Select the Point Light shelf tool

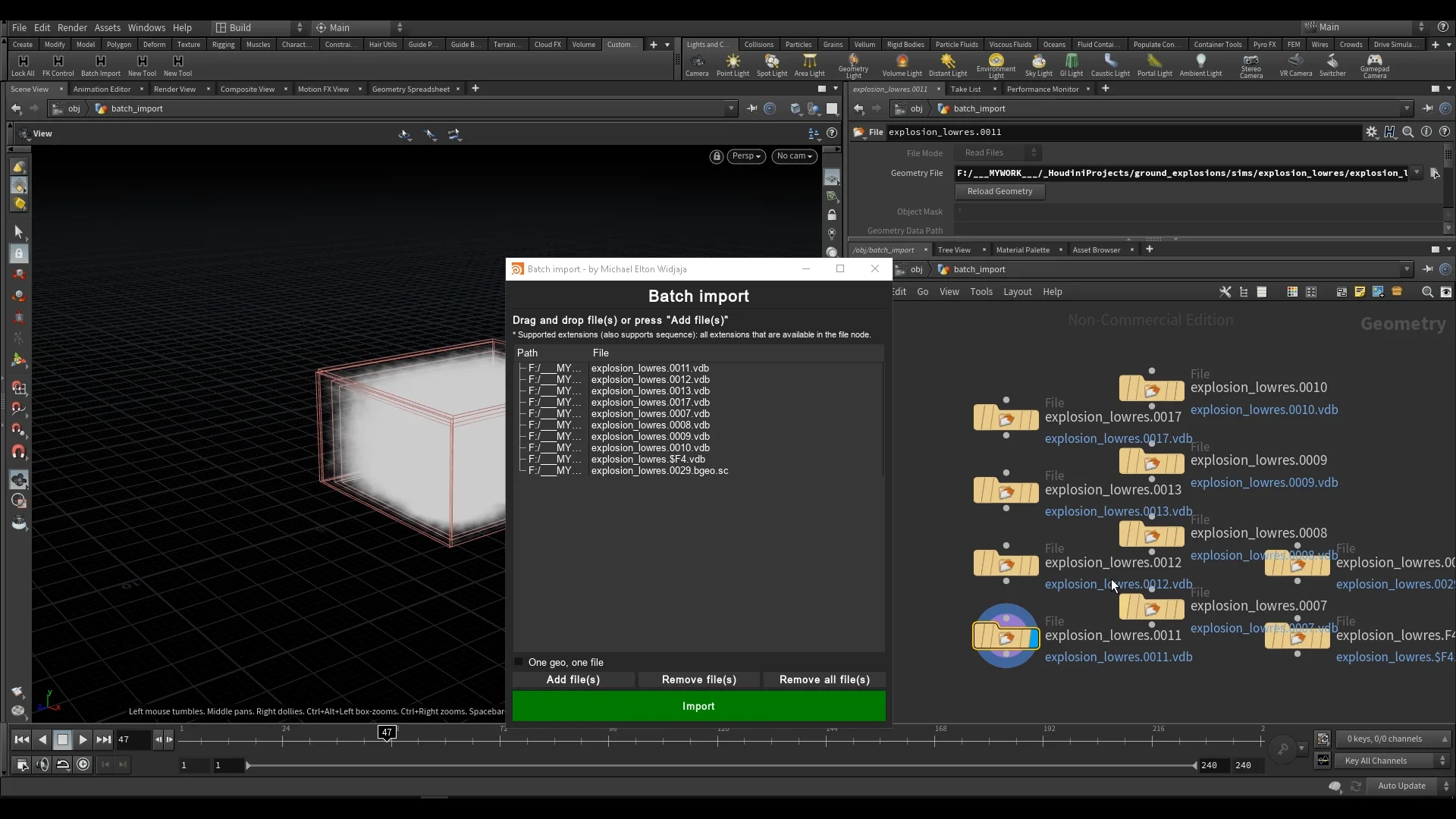(x=733, y=65)
